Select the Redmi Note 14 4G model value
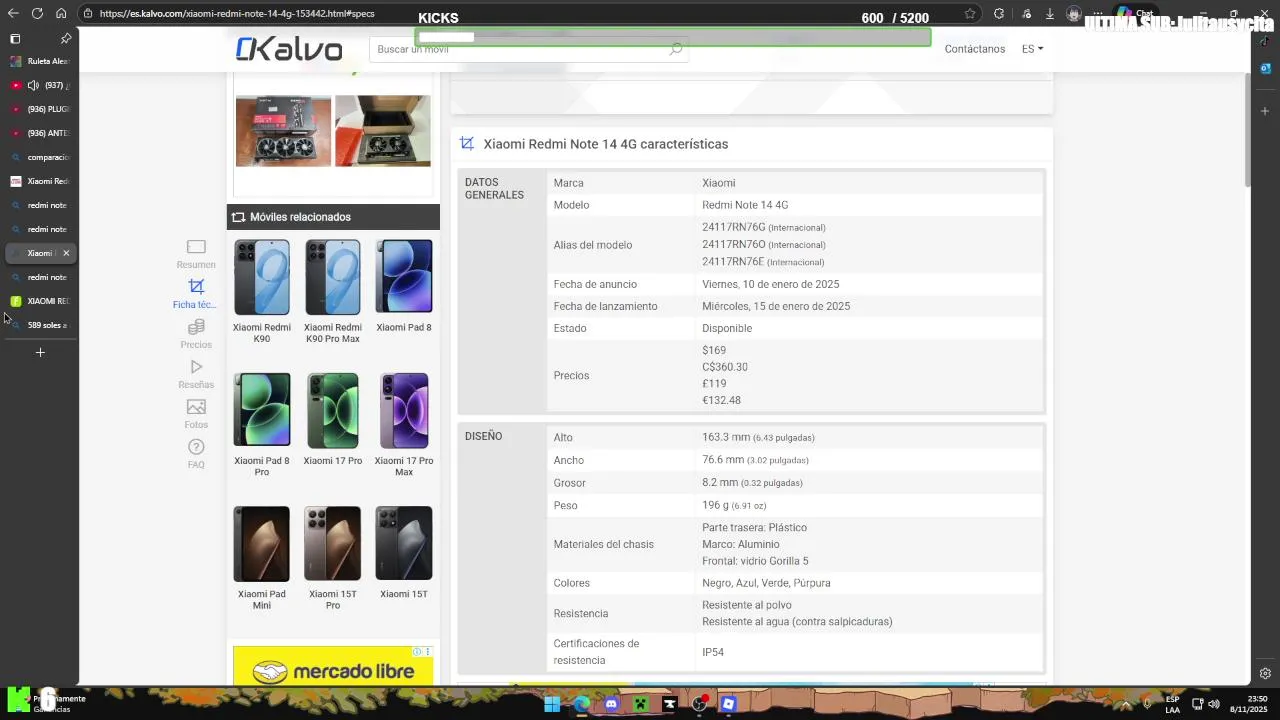 (745, 205)
